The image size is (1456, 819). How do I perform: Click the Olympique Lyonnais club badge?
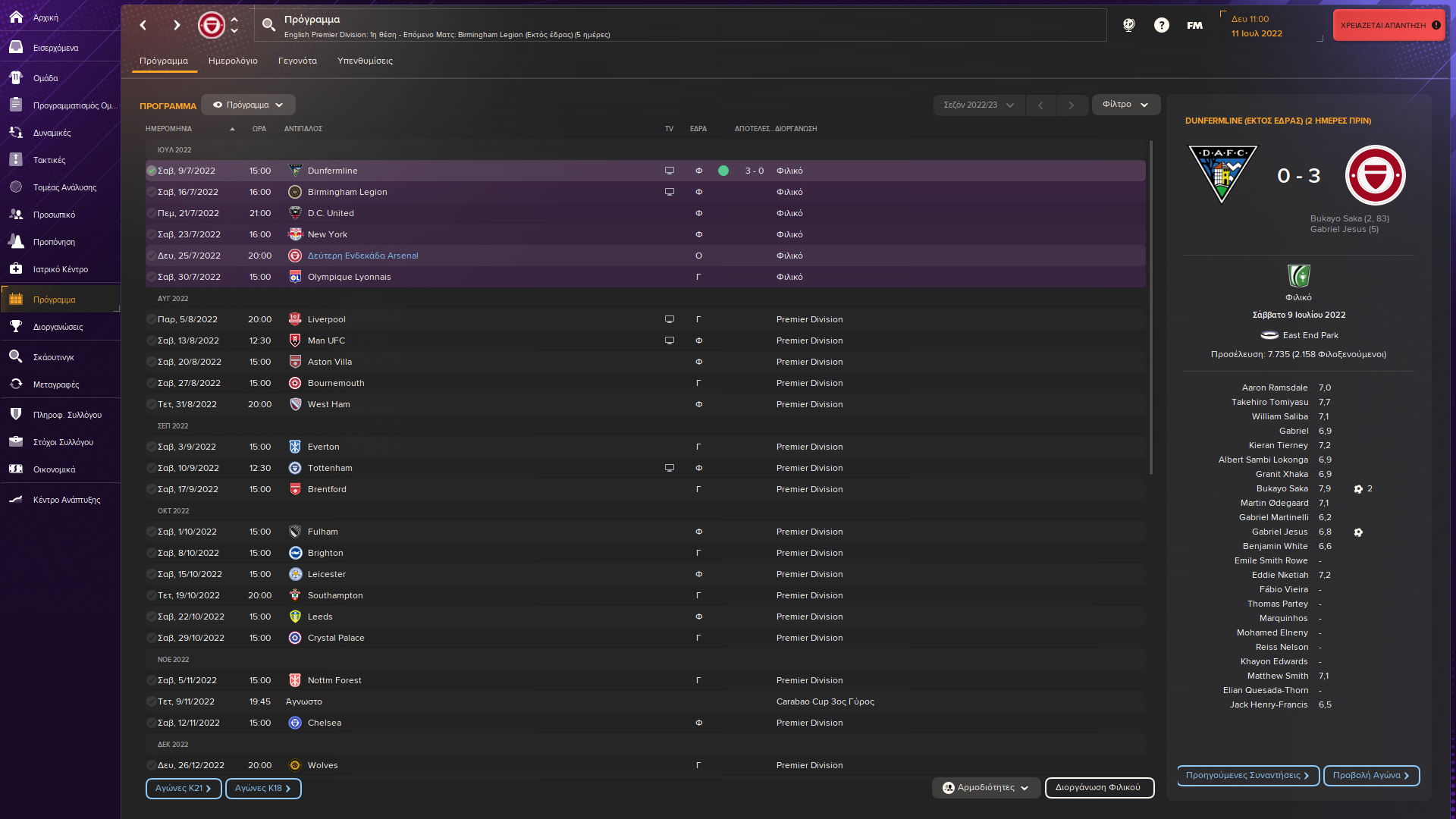[x=295, y=277]
